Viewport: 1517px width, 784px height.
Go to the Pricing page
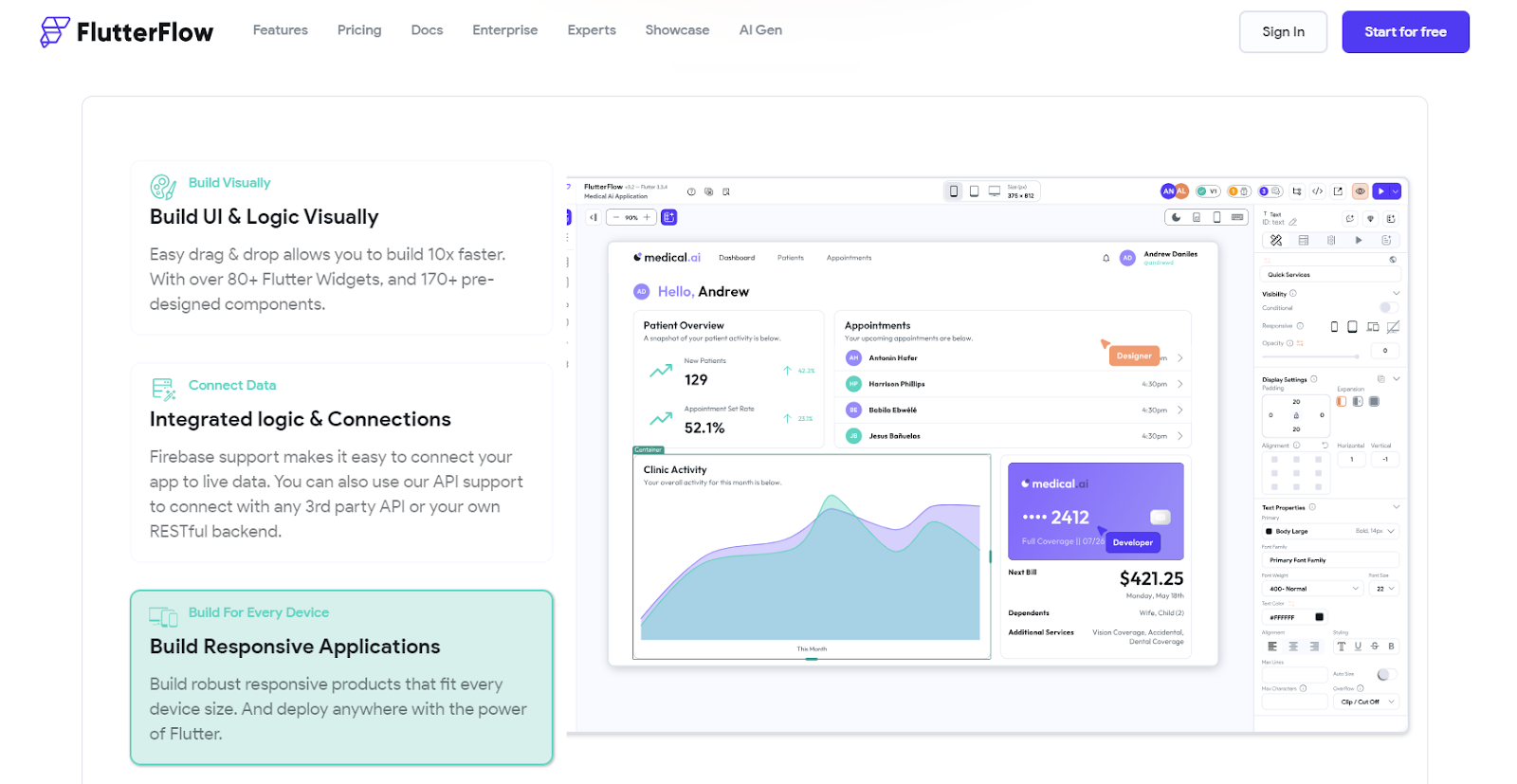(359, 30)
